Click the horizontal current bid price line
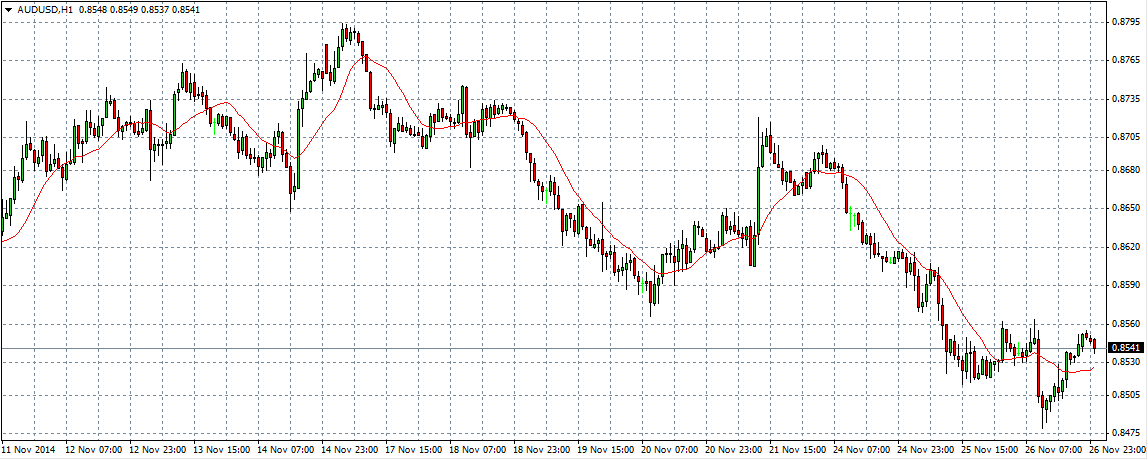 (x=500, y=348)
